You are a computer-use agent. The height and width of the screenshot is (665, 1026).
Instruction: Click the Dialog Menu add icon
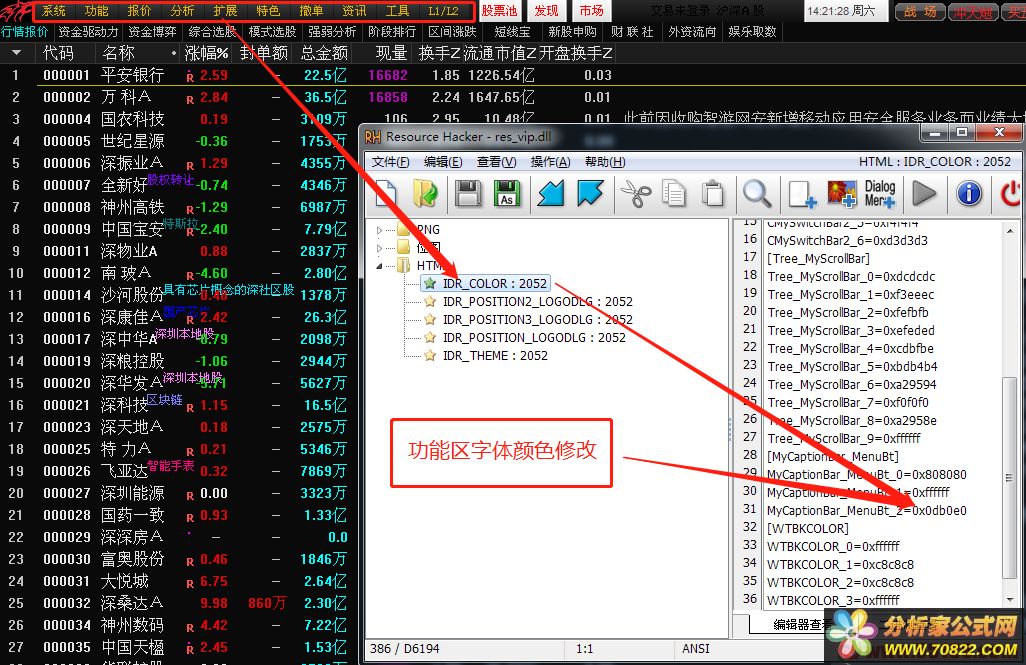[880, 194]
